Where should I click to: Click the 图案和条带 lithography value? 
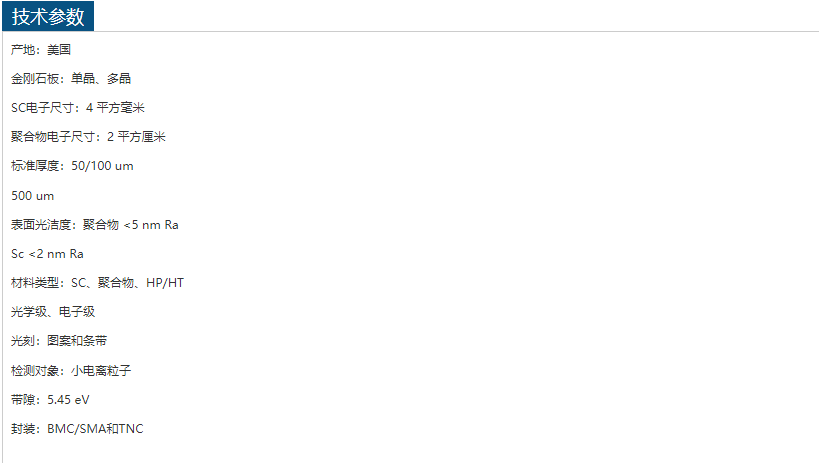77,341
